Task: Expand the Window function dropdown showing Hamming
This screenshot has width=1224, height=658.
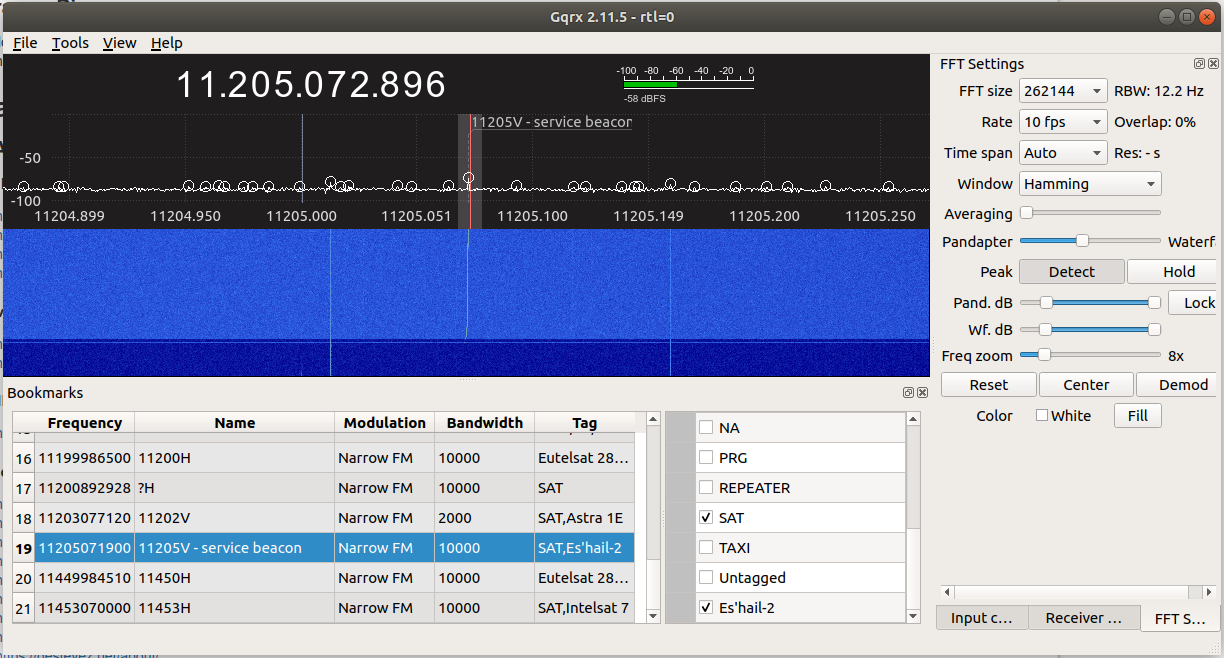Action: [1089, 184]
